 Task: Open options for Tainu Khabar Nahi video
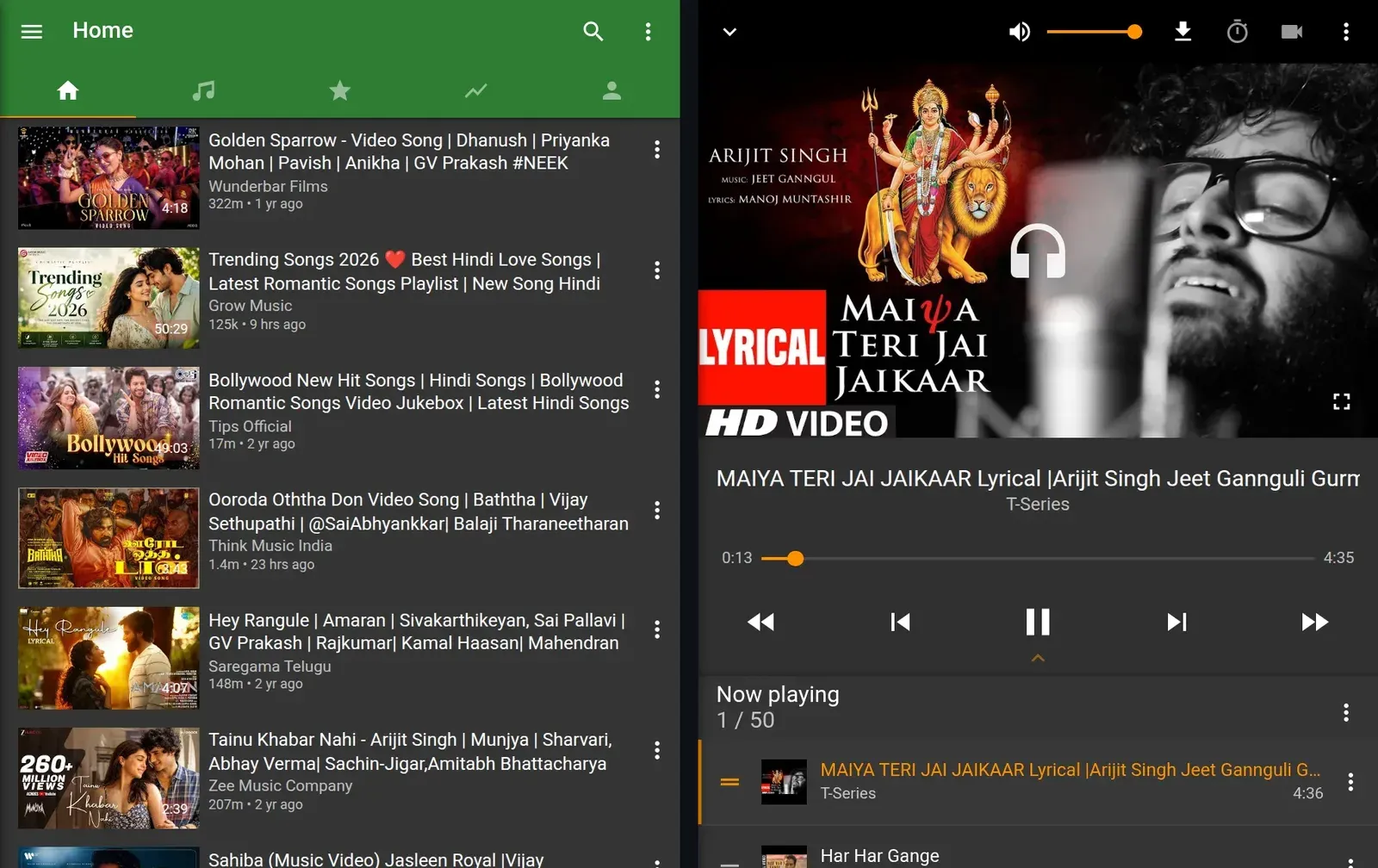click(x=657, y=750)
